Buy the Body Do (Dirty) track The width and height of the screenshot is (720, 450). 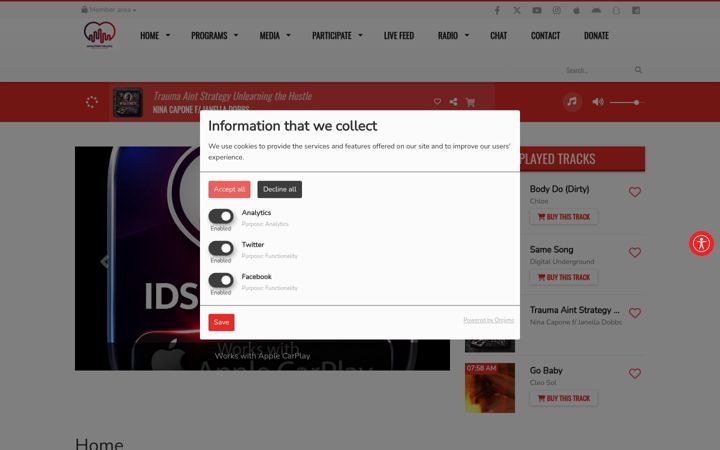coord(563,217)
